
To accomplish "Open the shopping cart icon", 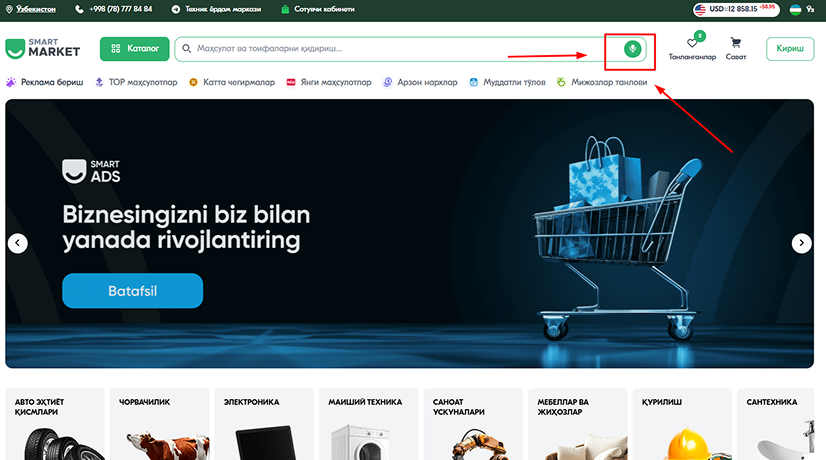I will tap(735, 43).
